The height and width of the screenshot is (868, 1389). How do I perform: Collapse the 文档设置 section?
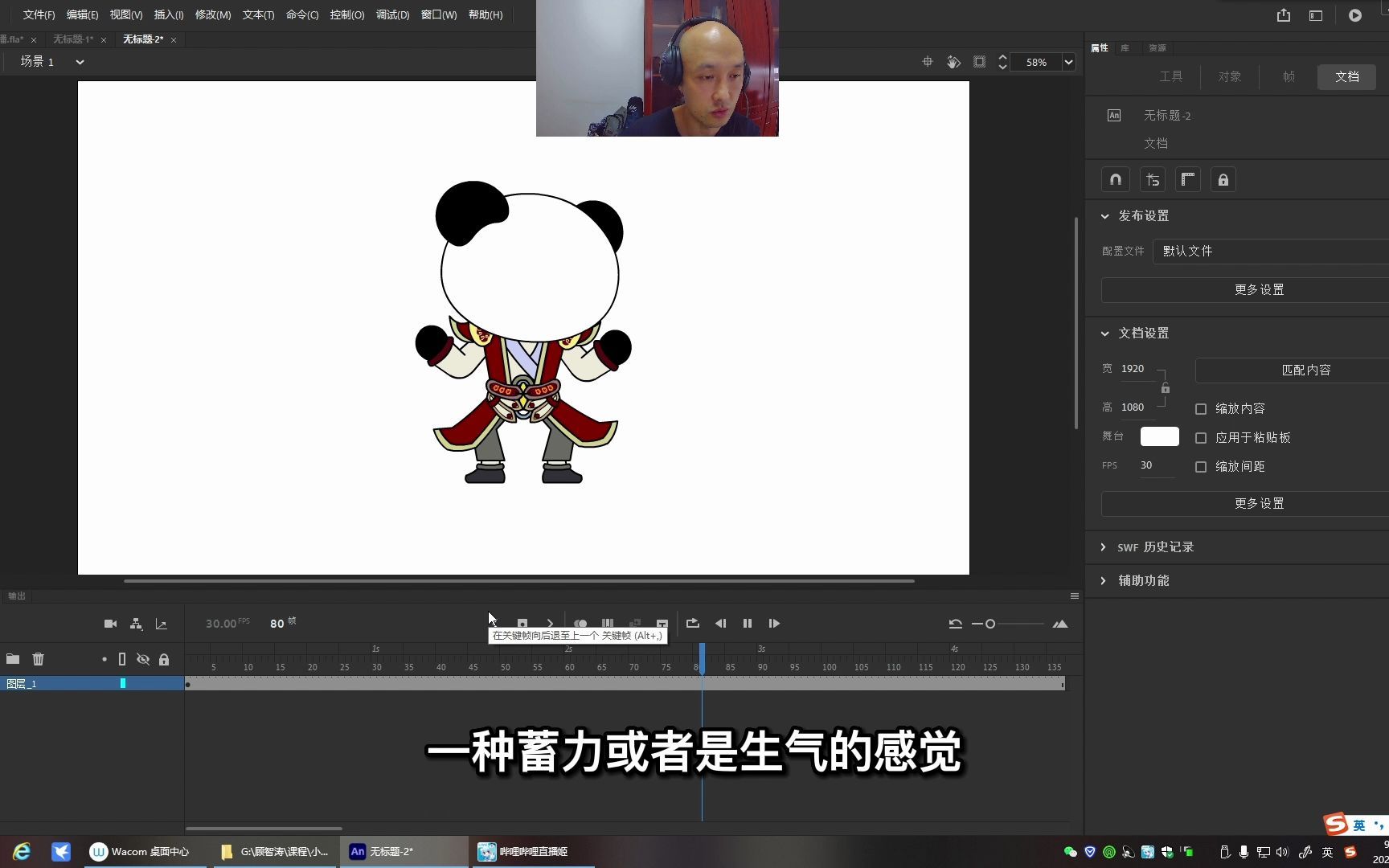coord(1104,334)
